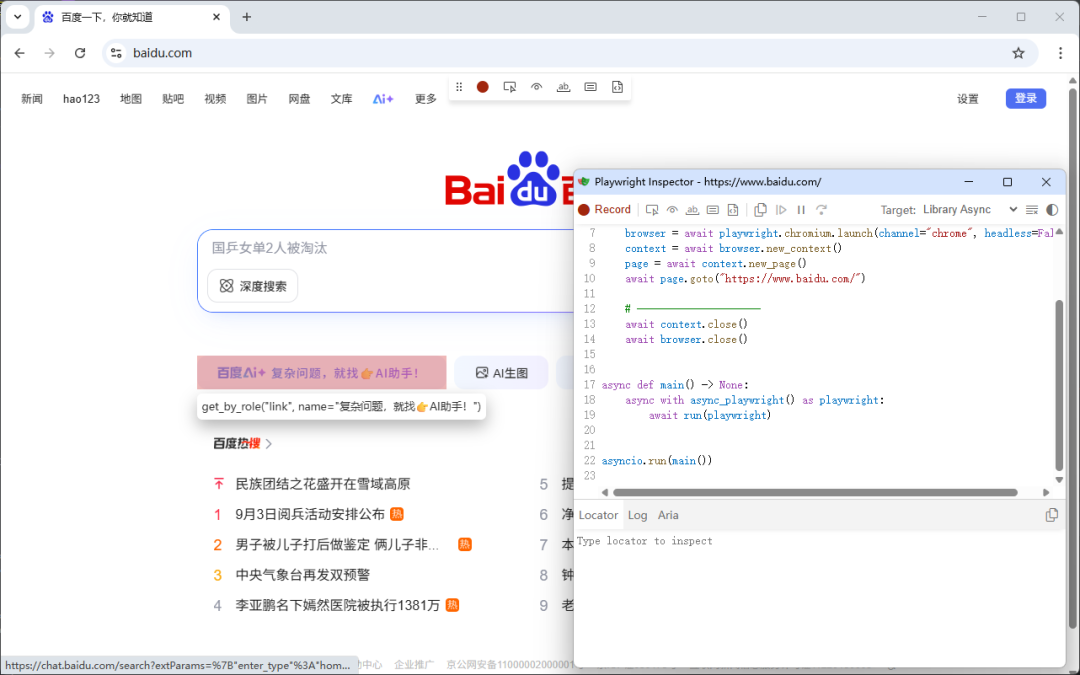
Task: Switch to the Log tab
Action: point(637,515)
